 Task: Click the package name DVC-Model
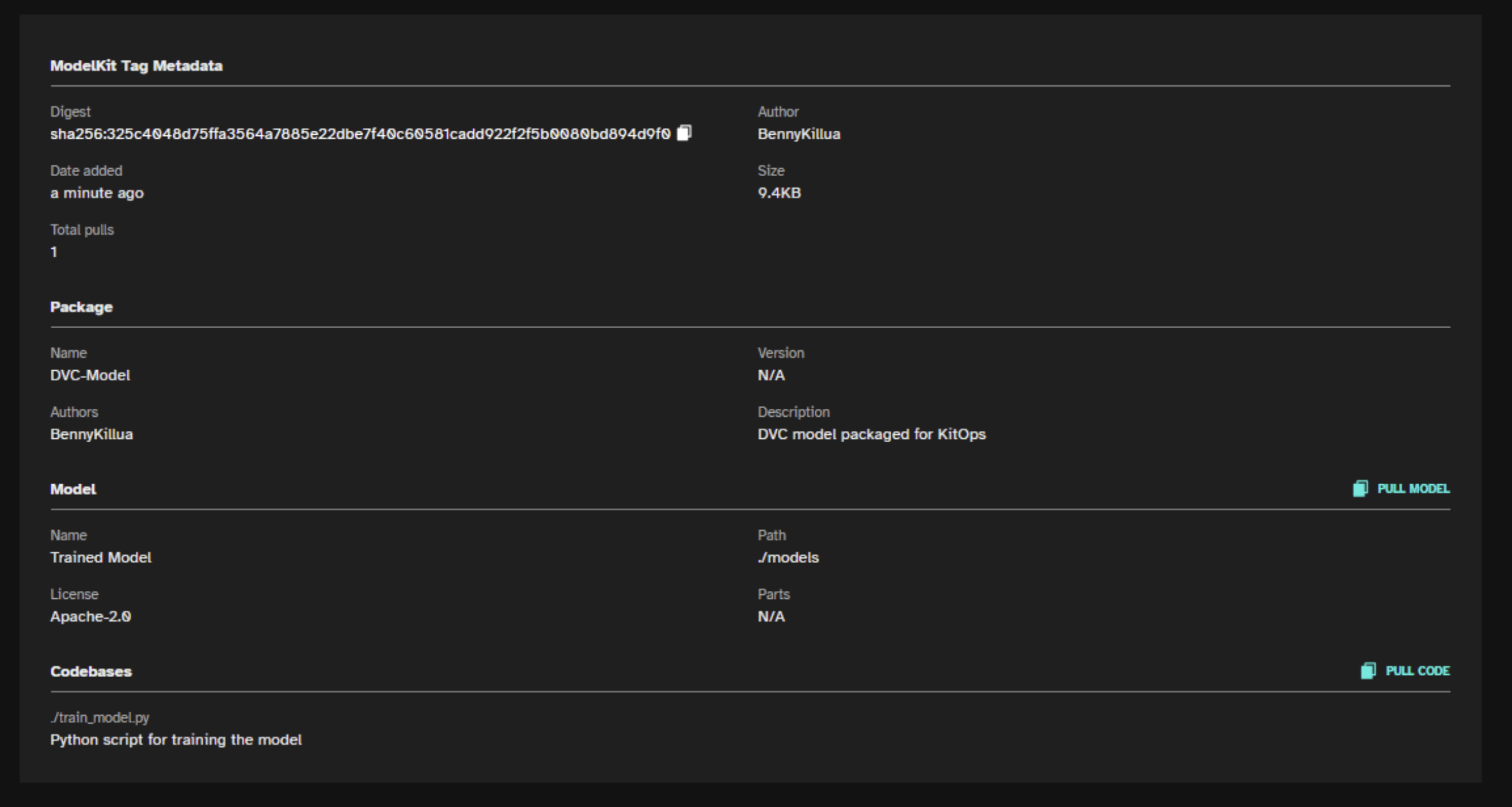pos(90,375)
